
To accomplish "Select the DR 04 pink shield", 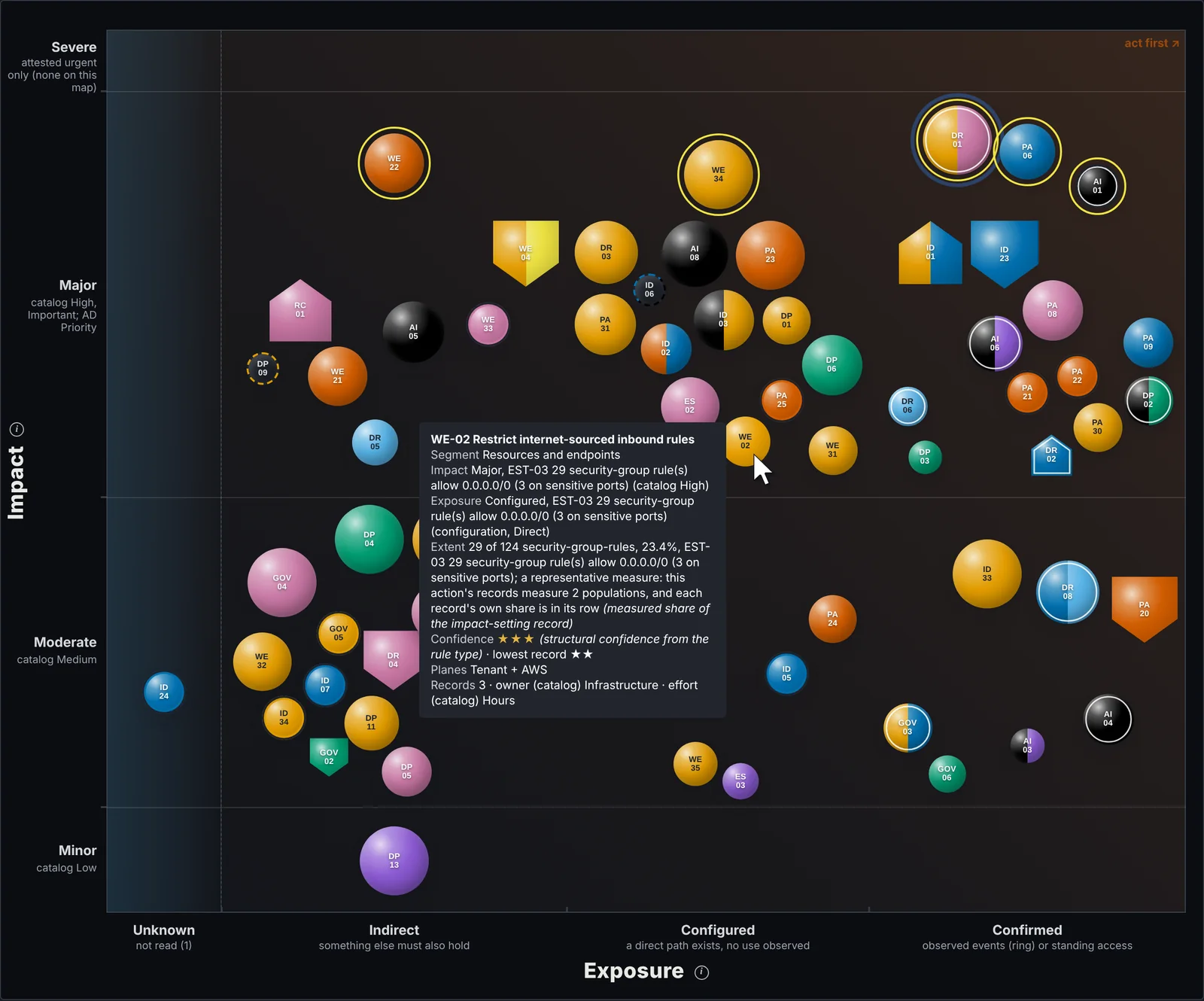I will (x=392, y=660).
